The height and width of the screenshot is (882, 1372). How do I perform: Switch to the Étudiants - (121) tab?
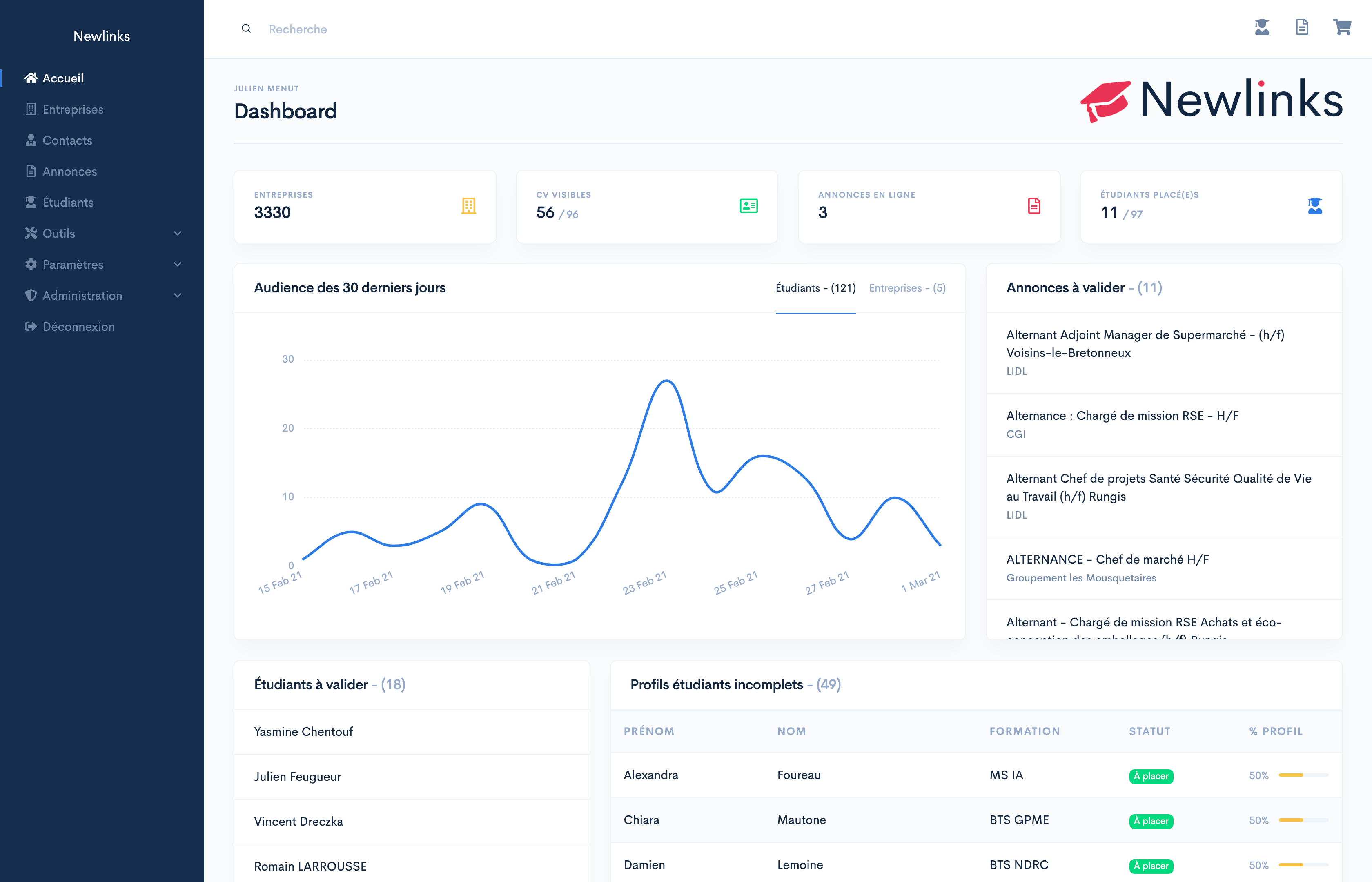pos(815,288)
